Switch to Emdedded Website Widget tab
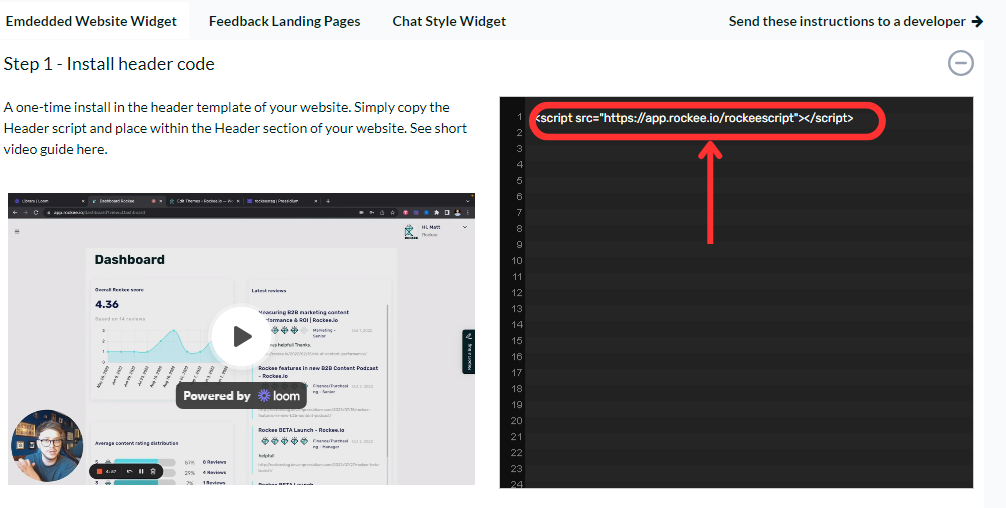Image resolution: width=1006 pixels, height=508 pixels. click(91, 21)
